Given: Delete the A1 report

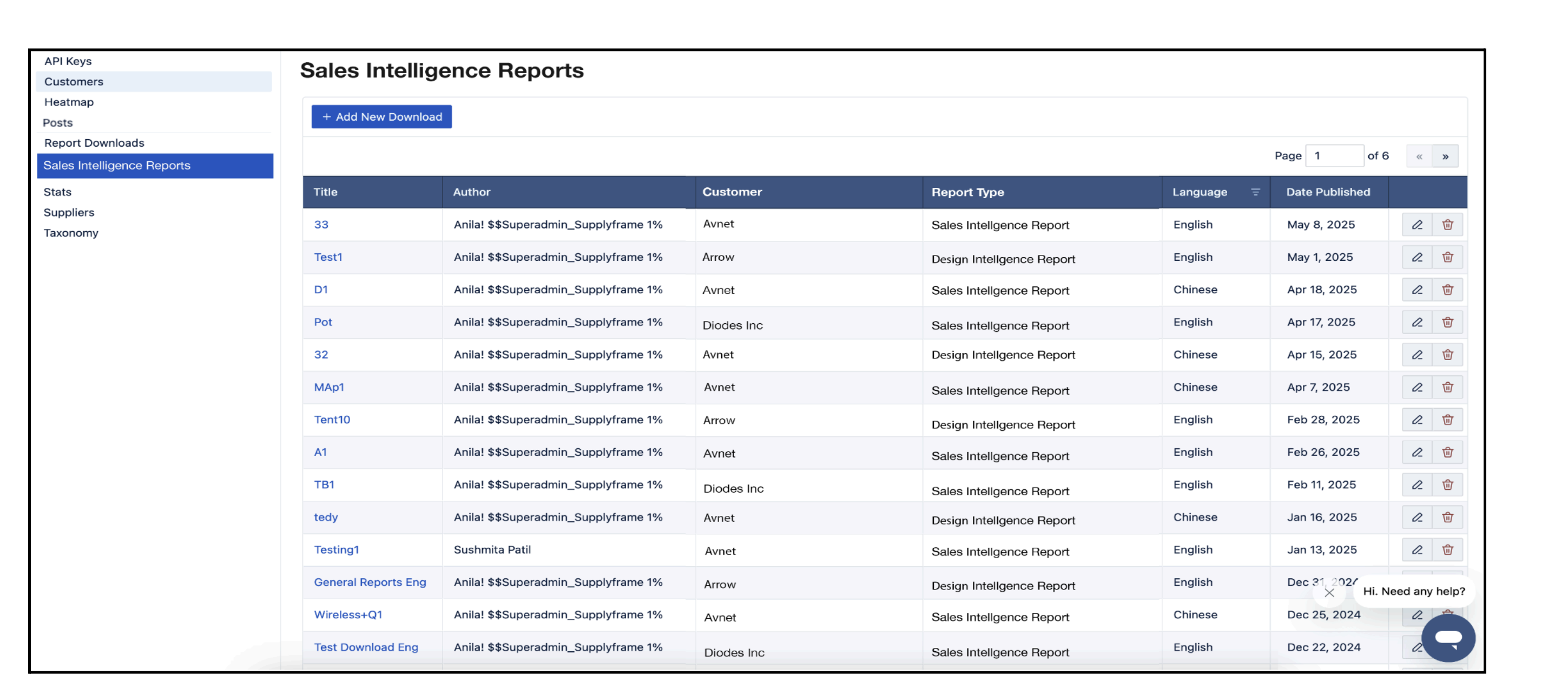Looking at the screenshot, I should [x=1447, y=453].
